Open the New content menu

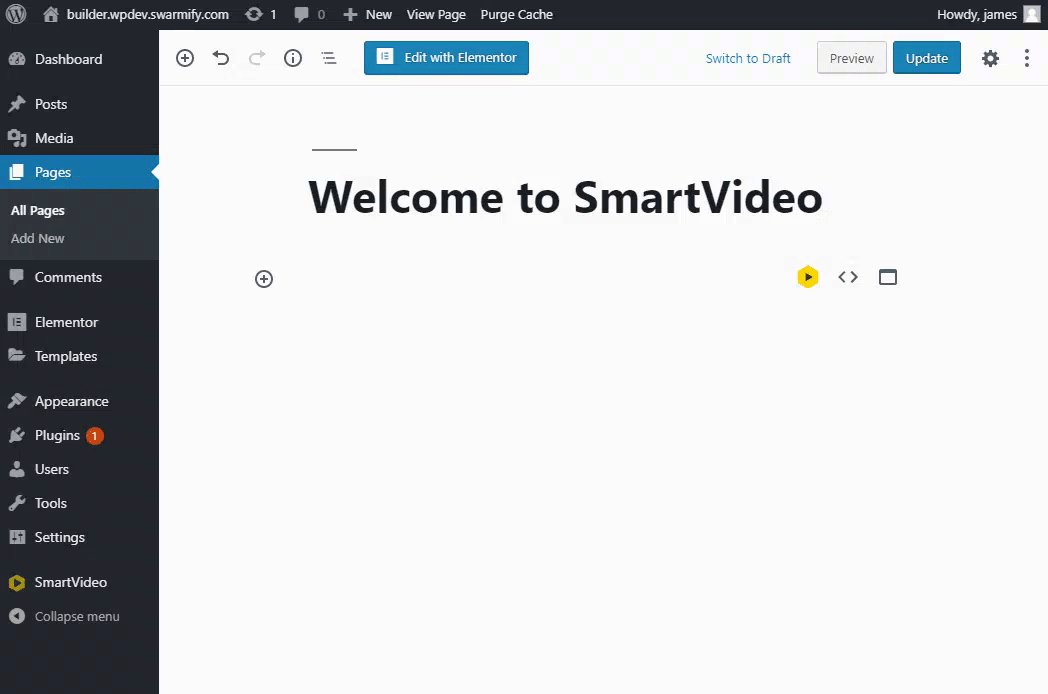(368, 14)
